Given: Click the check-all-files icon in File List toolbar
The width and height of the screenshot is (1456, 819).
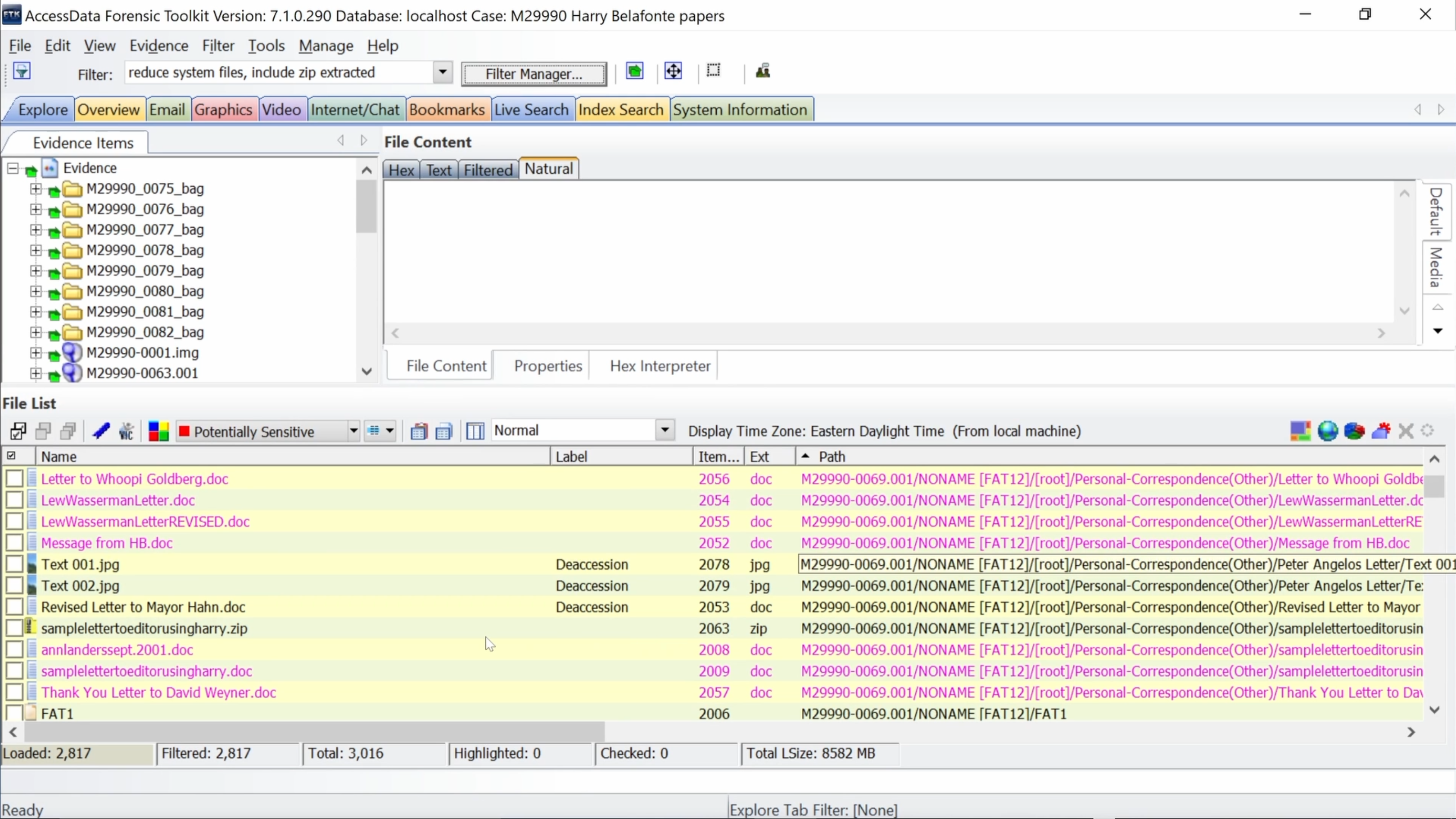Looking at the screenshot, I should pyautogui.click(x=18, y=432).
